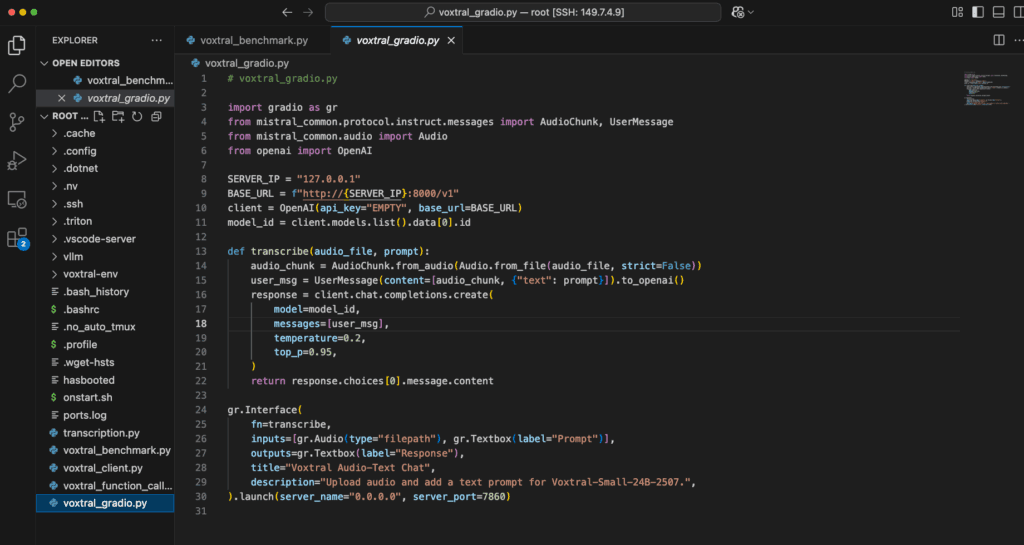Open the Search view in activity bar
This screenshot has height=545, width=1024.
[x=17, y=84]
